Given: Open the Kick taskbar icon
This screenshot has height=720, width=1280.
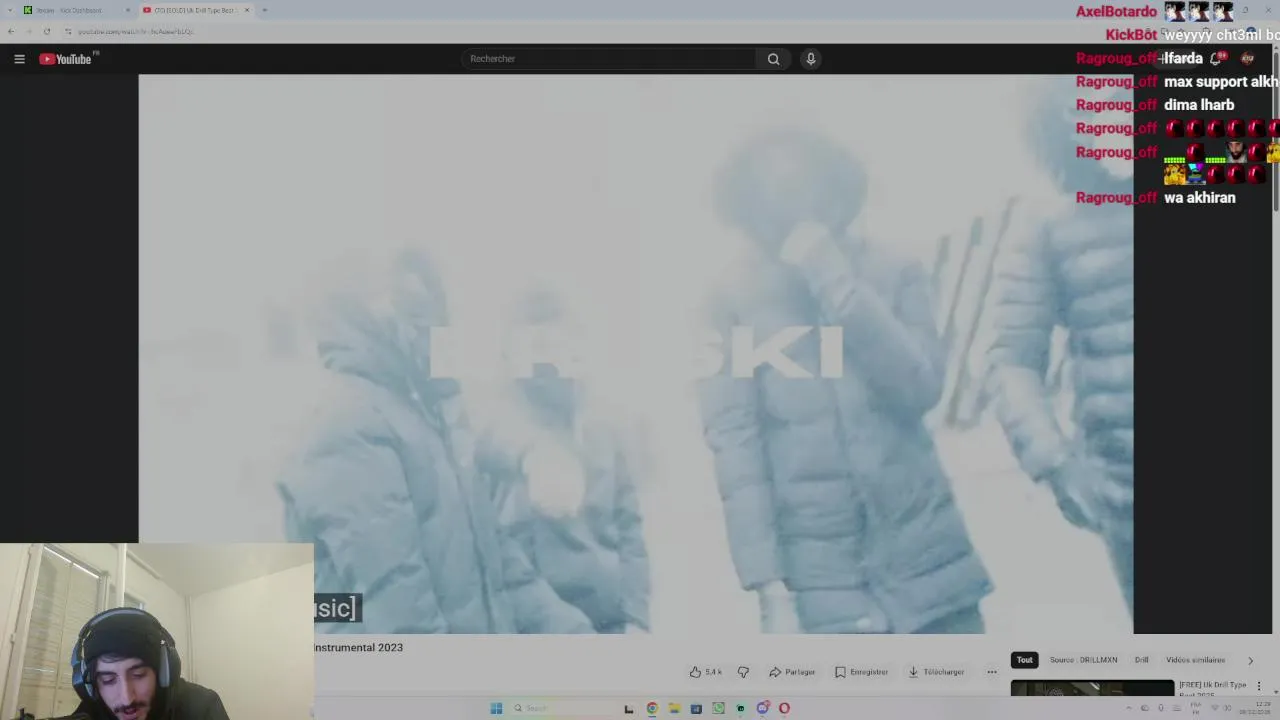Looking at the screenshot, I should click(x=740, y=708).
